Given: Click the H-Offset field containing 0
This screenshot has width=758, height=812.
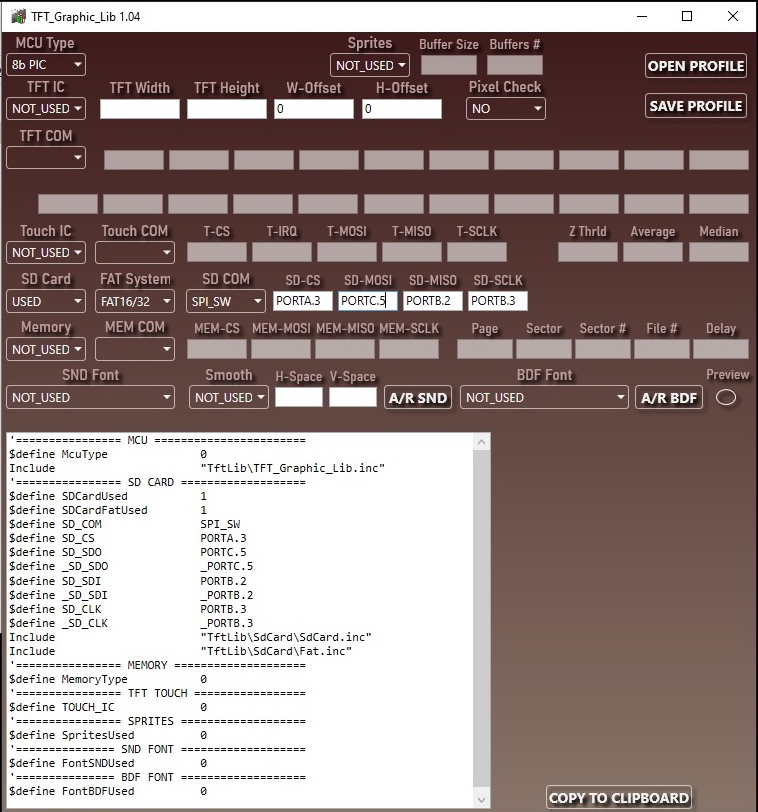Looking at the screenshot, I should point(402,109).
